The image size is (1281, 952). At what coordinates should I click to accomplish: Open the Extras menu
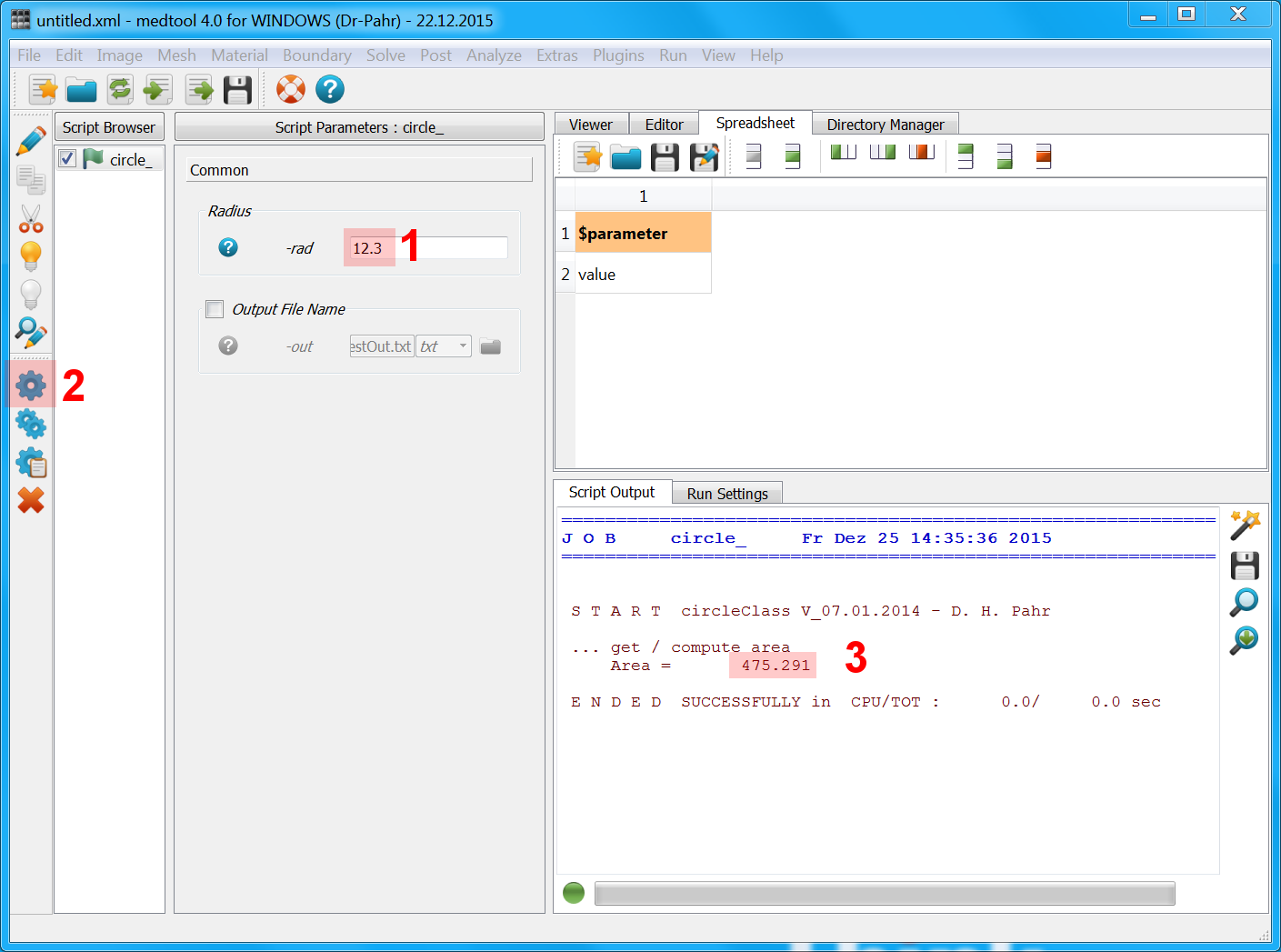click(x=557, y=55)
